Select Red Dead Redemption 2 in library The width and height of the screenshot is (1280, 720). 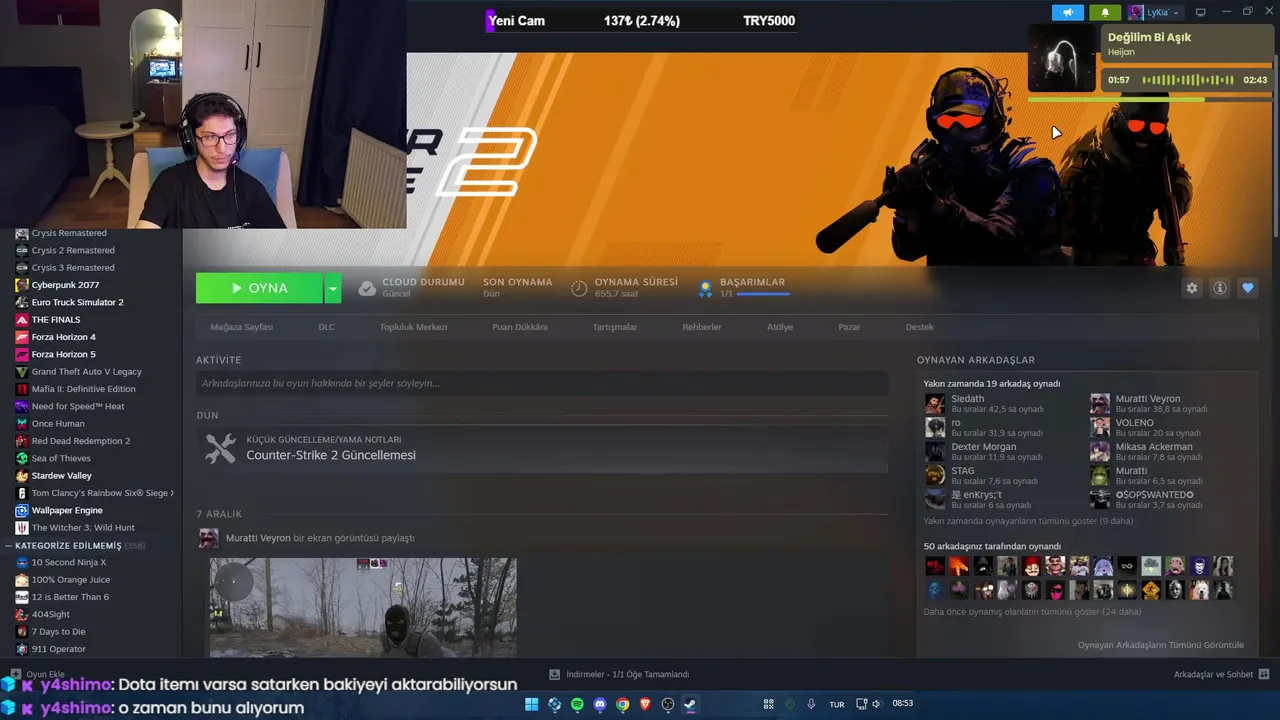coord(81,441)
